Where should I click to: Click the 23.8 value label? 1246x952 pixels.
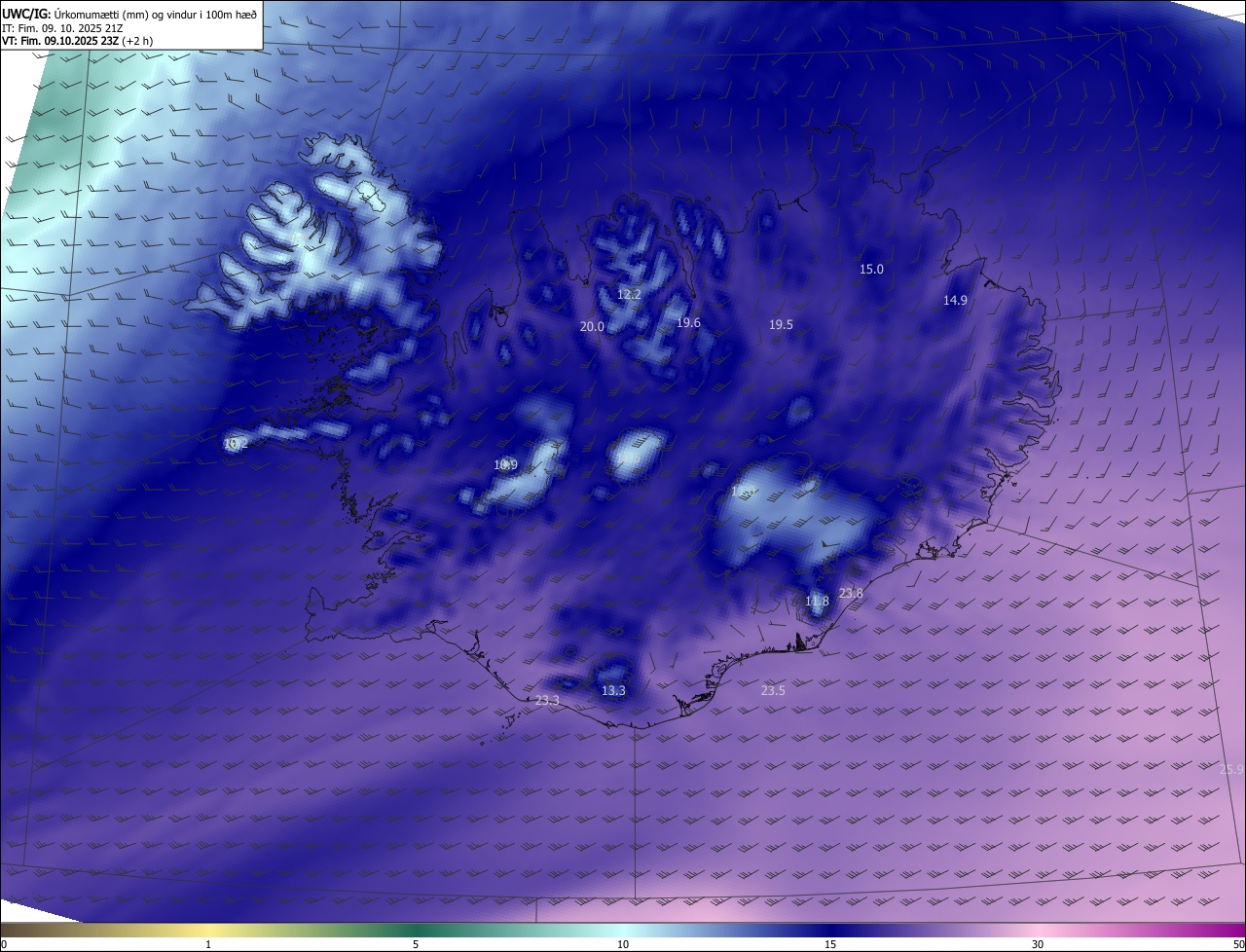tap(851, 594)
